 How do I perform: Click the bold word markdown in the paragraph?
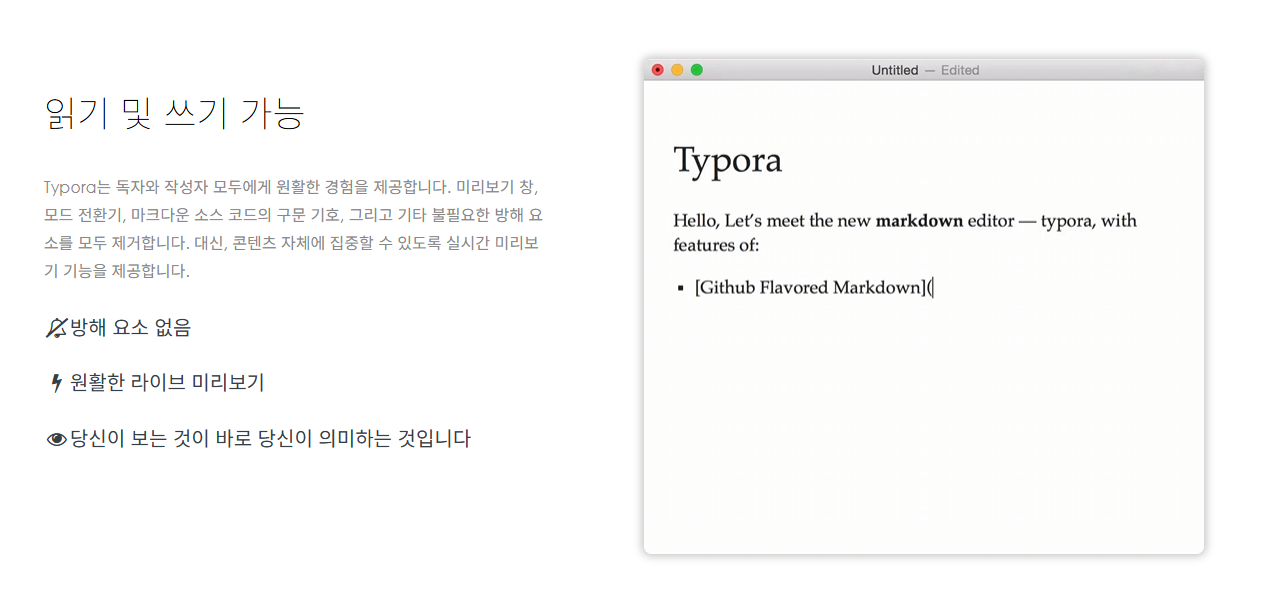click(919, 221)
